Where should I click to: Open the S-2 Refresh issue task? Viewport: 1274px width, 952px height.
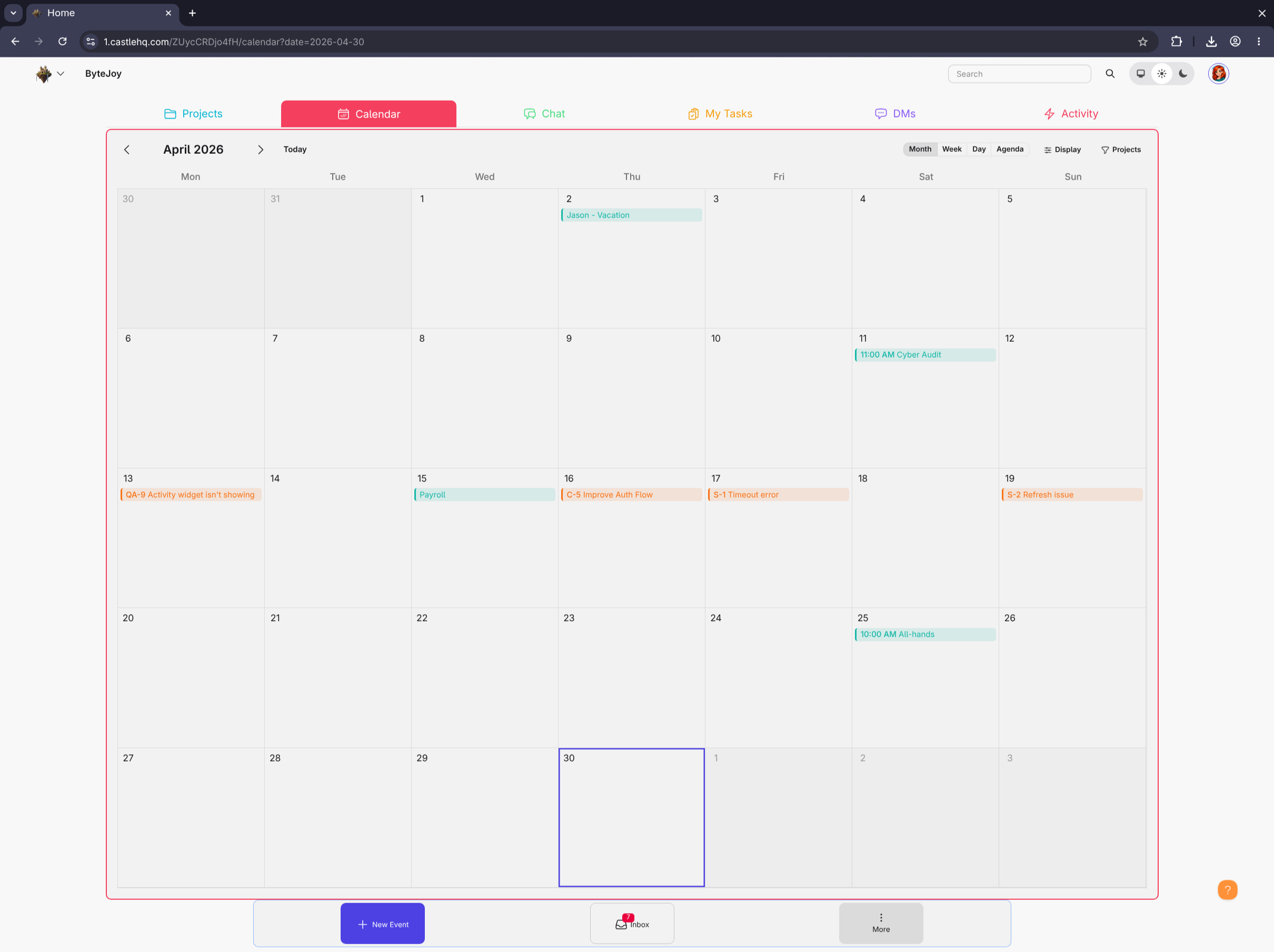click(1072, 495)
